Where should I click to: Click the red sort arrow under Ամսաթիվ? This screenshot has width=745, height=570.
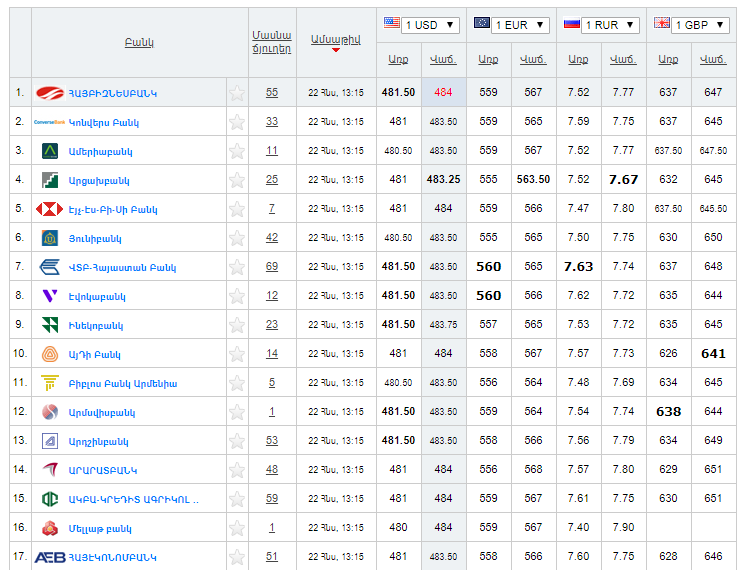point(336,50)
